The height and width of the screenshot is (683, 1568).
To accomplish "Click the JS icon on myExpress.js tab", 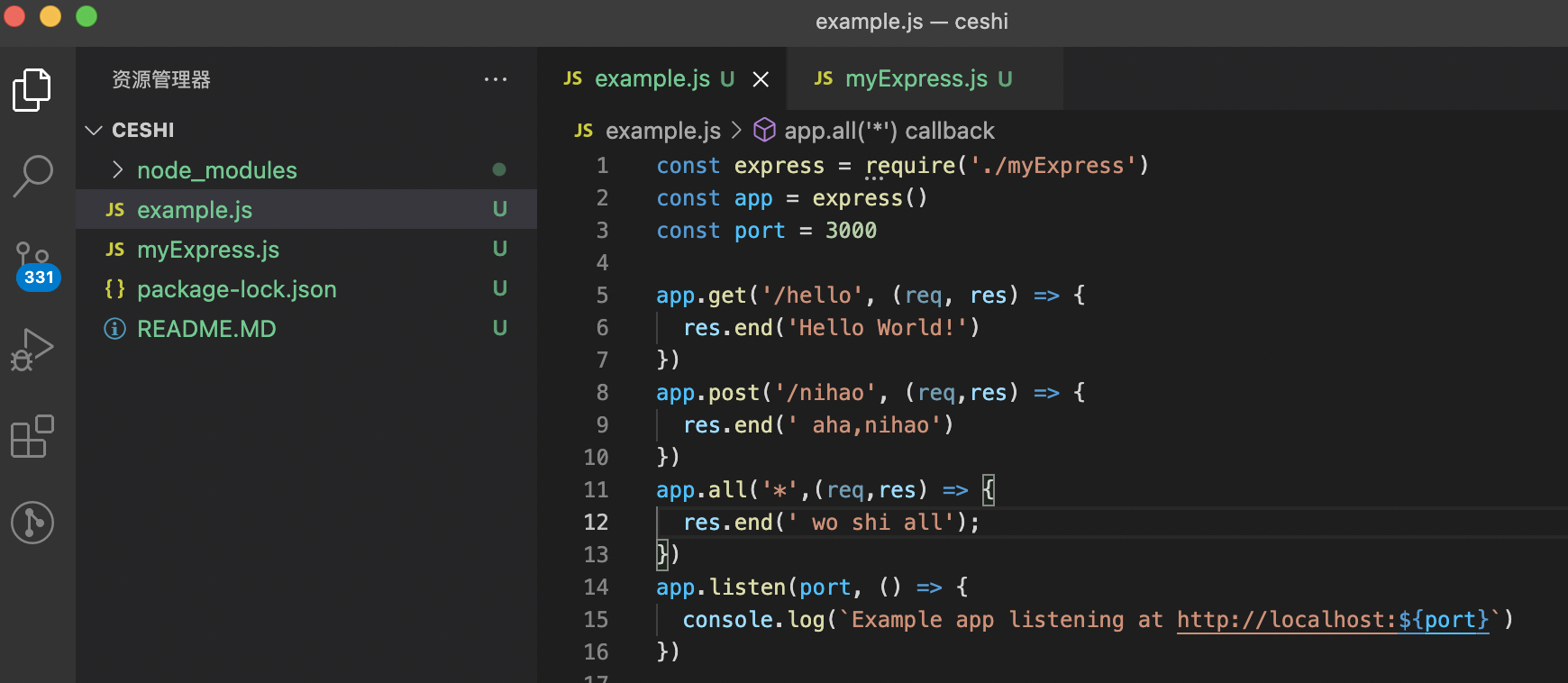I will click(x=824, y=78).
